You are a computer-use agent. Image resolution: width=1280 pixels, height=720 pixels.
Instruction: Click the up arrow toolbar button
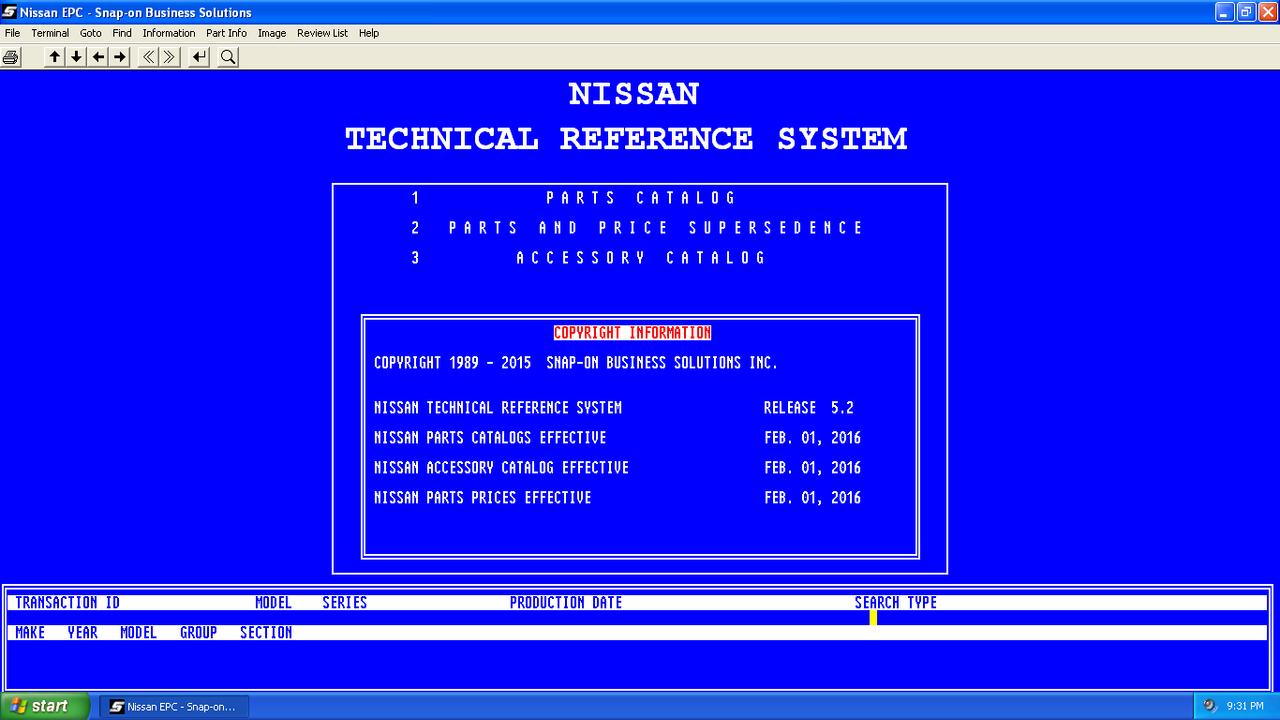tap(54, 57)
